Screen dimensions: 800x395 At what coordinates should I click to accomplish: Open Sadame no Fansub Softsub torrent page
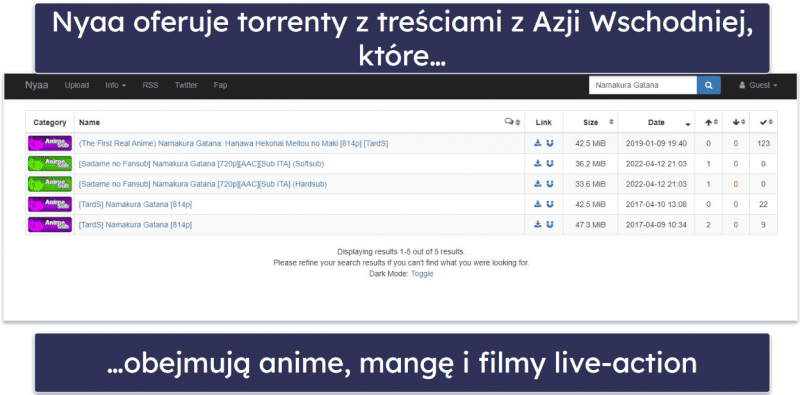pos(201,164)
